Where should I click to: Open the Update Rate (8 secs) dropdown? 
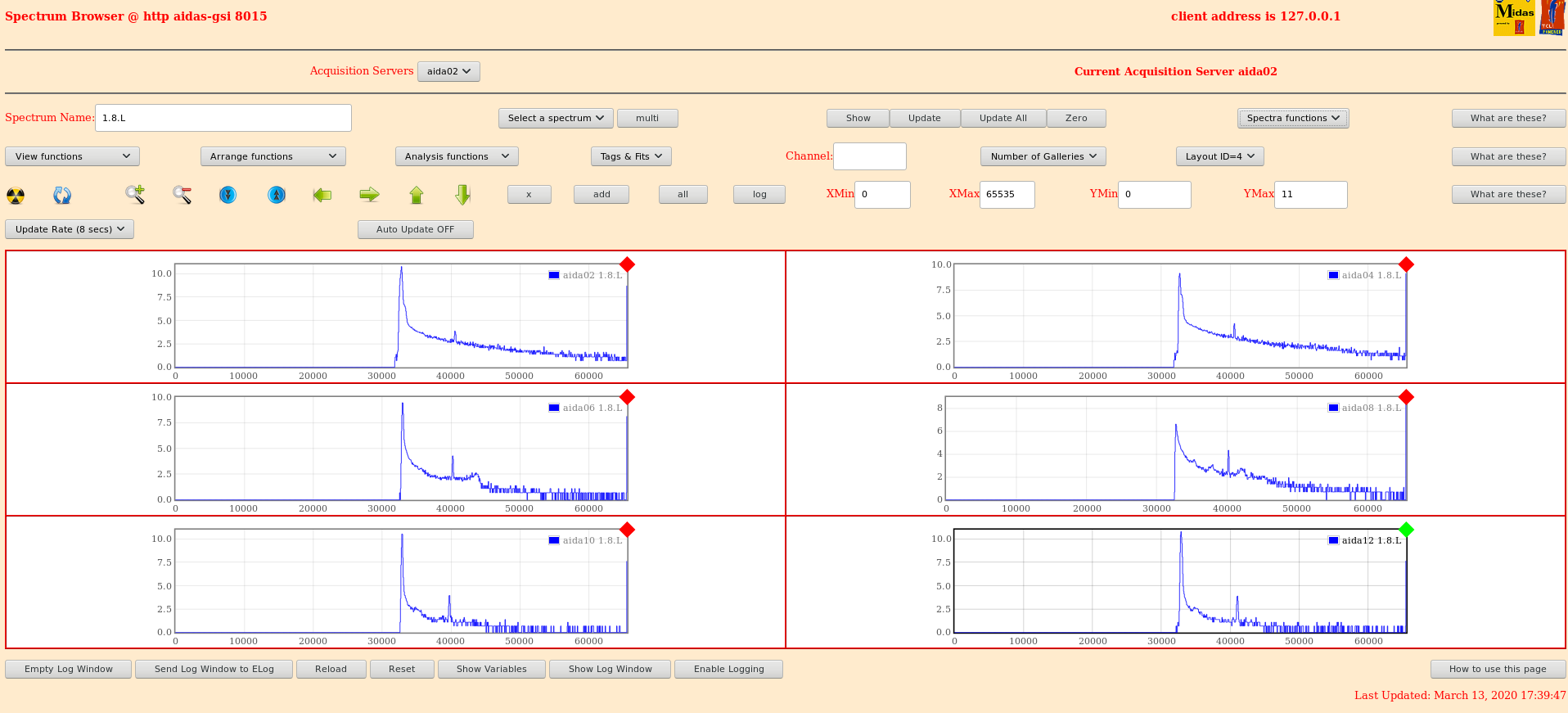click(70, 230)
